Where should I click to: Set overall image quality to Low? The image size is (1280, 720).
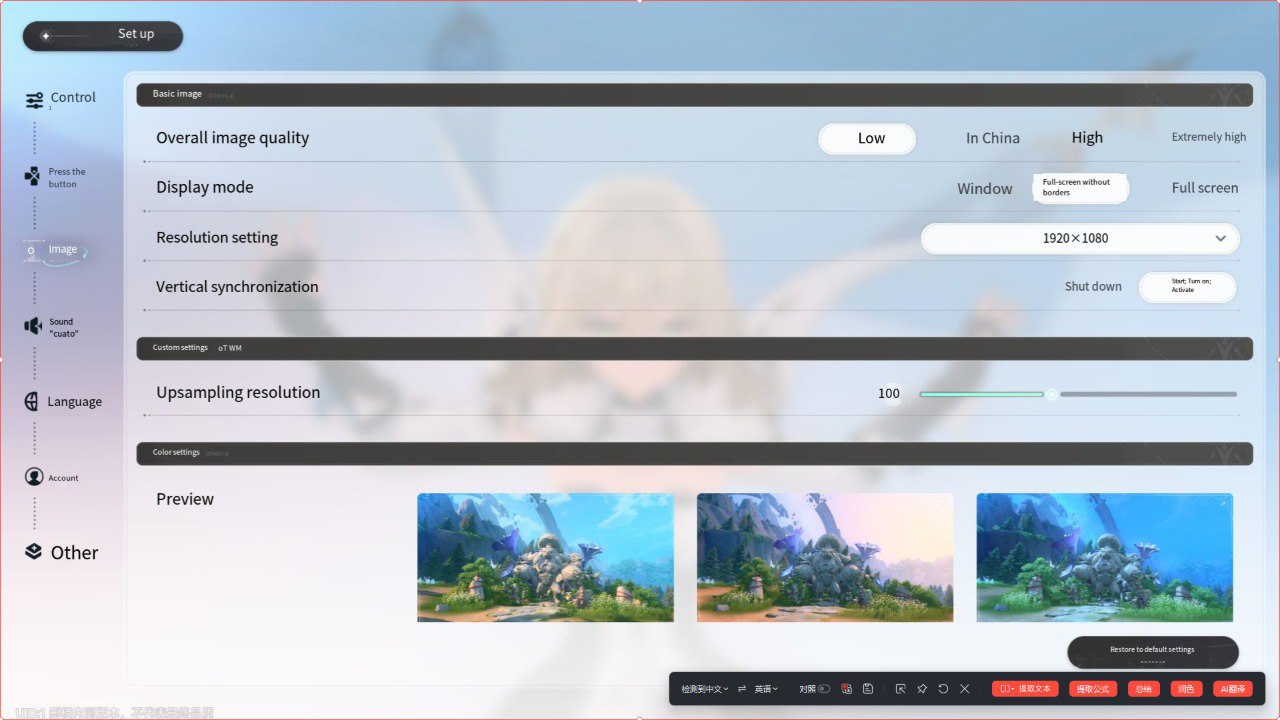pyautogui.click(x=867, y=139)
